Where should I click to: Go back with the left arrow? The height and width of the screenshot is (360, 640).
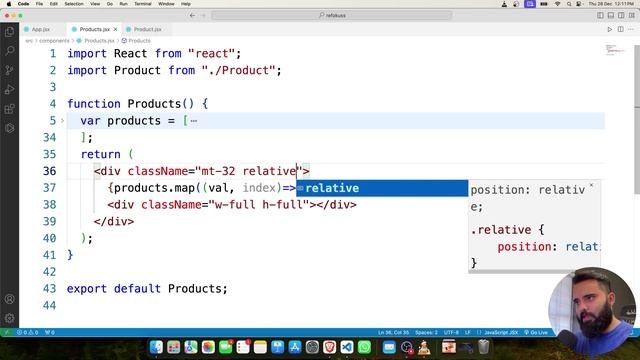[192, 16]
